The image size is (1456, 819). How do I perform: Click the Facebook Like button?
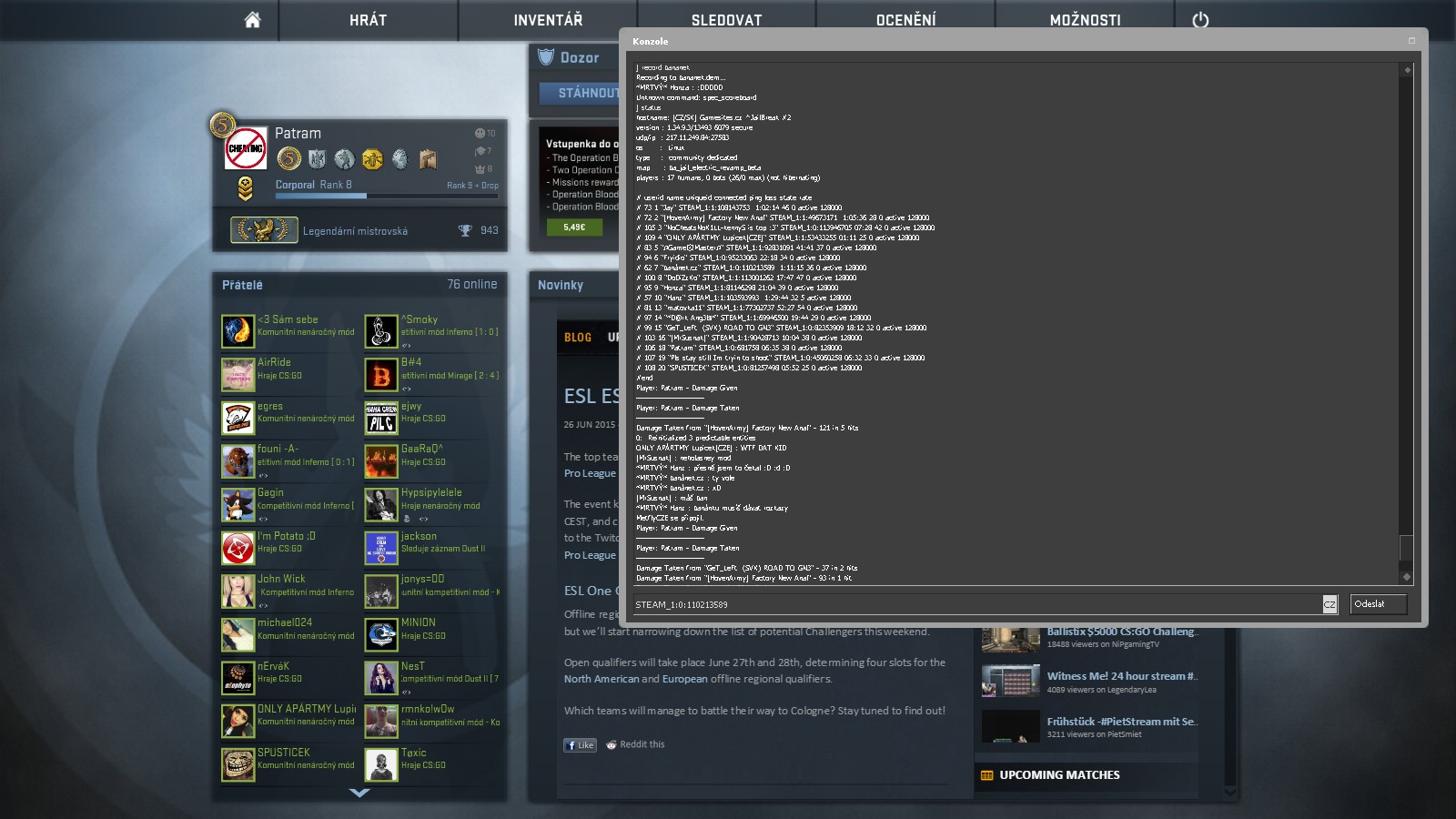[580, 744]
